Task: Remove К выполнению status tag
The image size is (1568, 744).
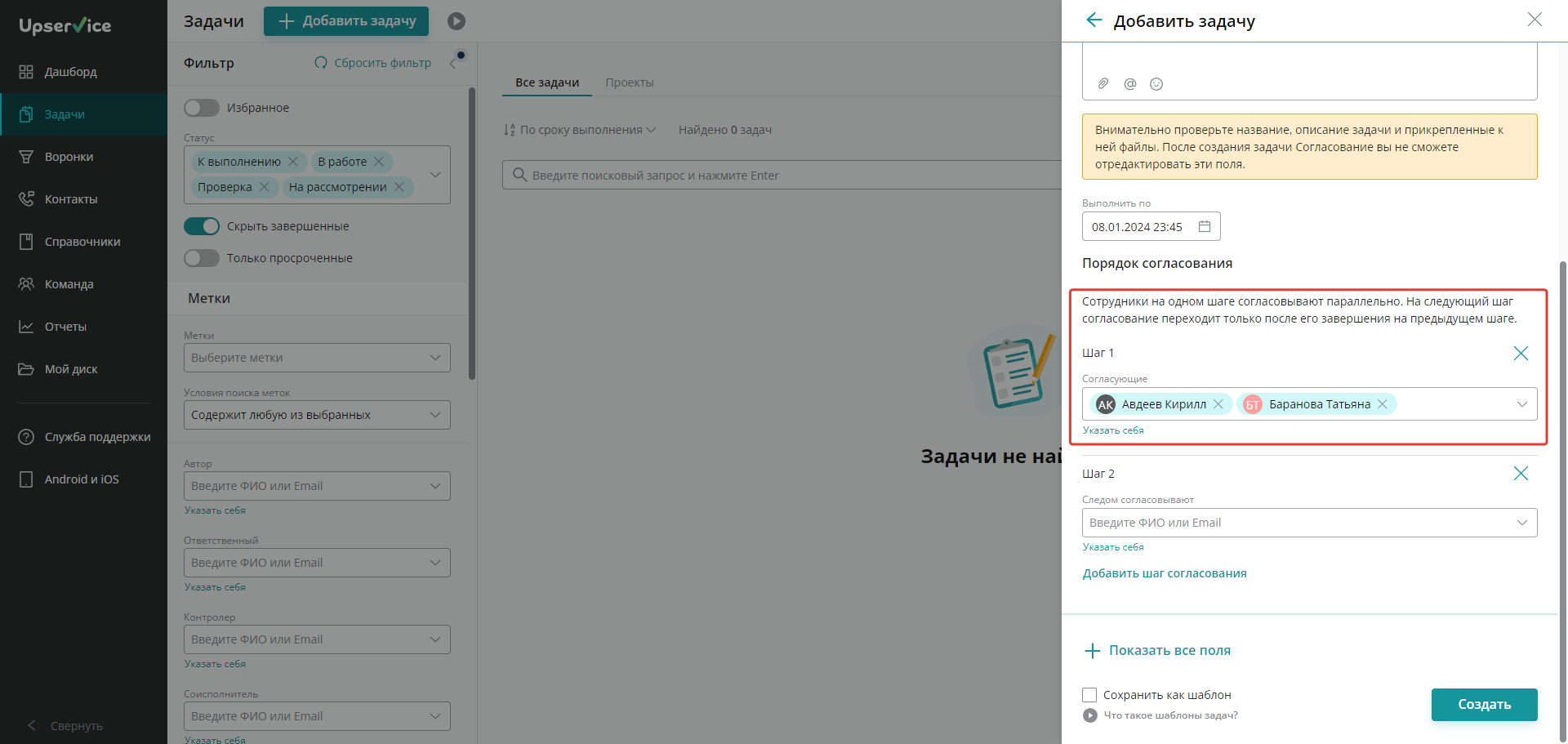Action: (293, 162)
